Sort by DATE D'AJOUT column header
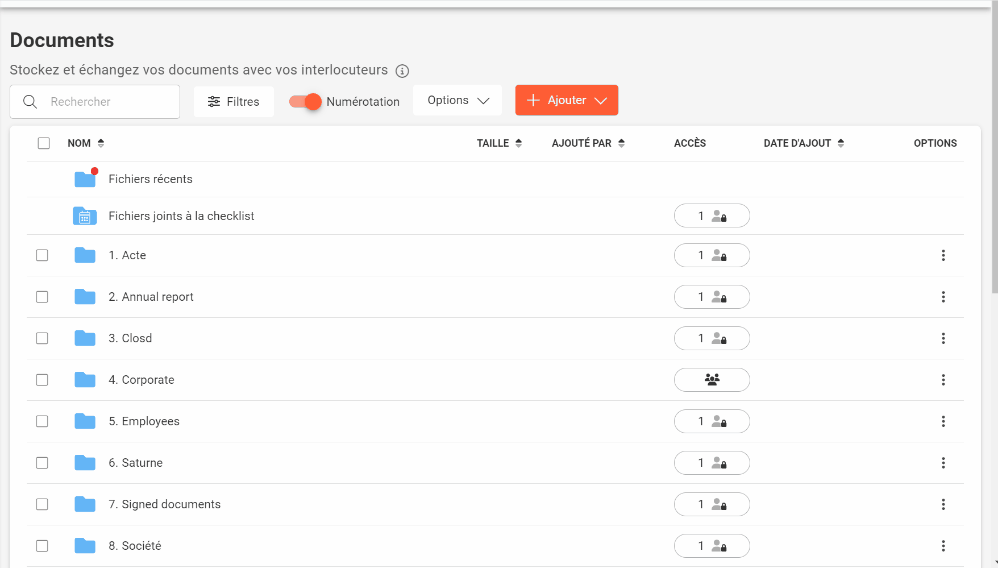 [803, 143]
